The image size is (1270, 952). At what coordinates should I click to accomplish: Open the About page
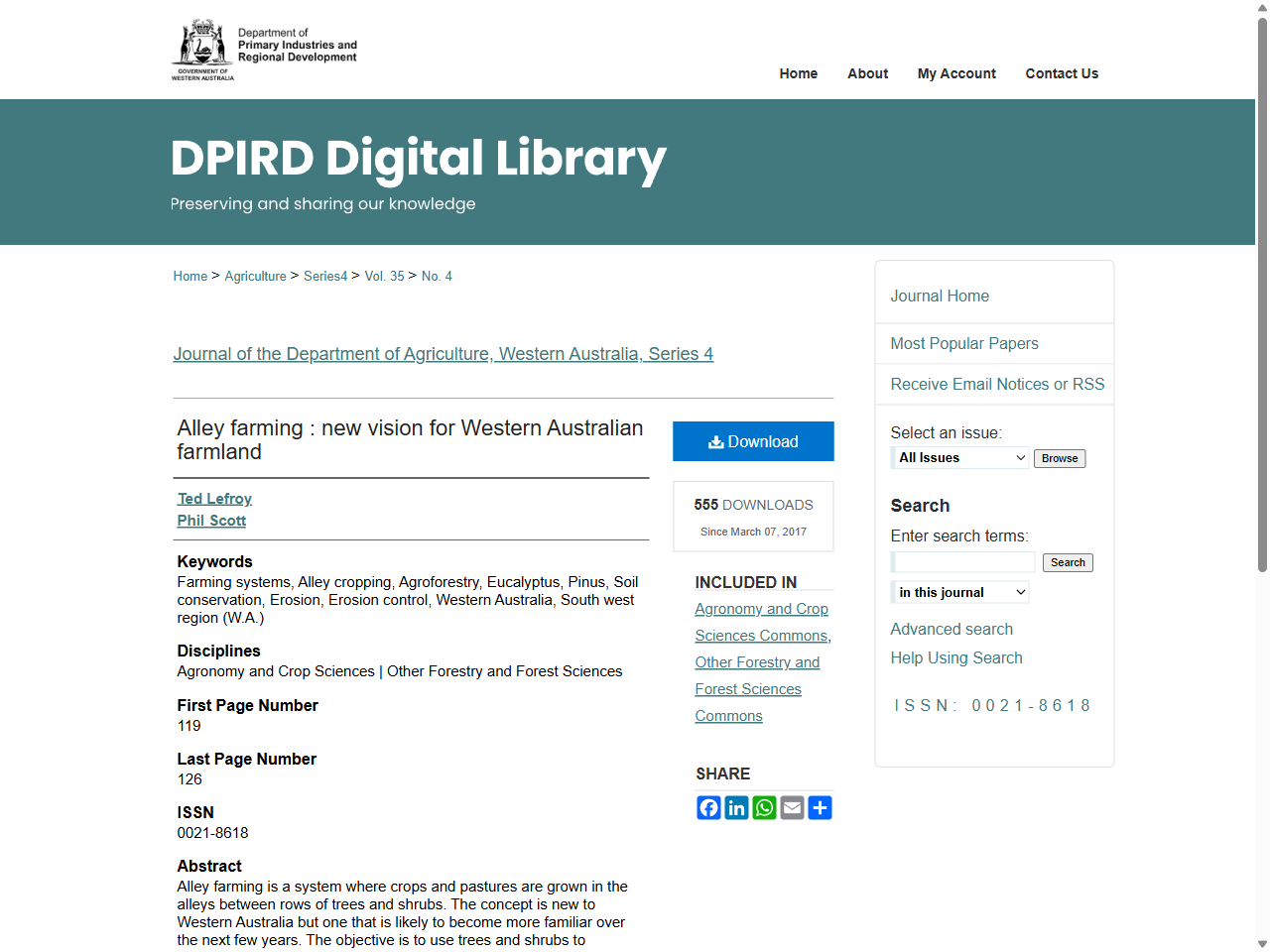tap(868, 73)
